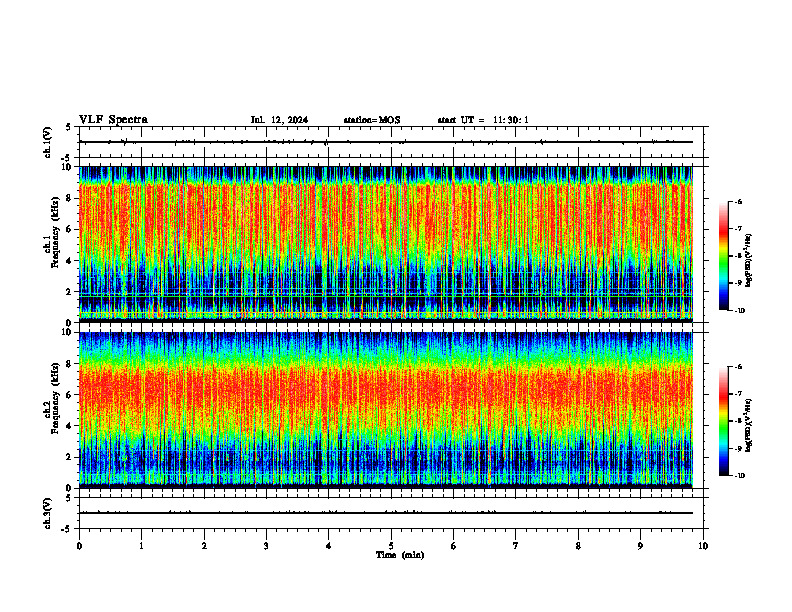Image resolution: width=792 pixels, height=612 pixels.
Task: Click the time axis tick label "6"
Action: tap(454, 546)
